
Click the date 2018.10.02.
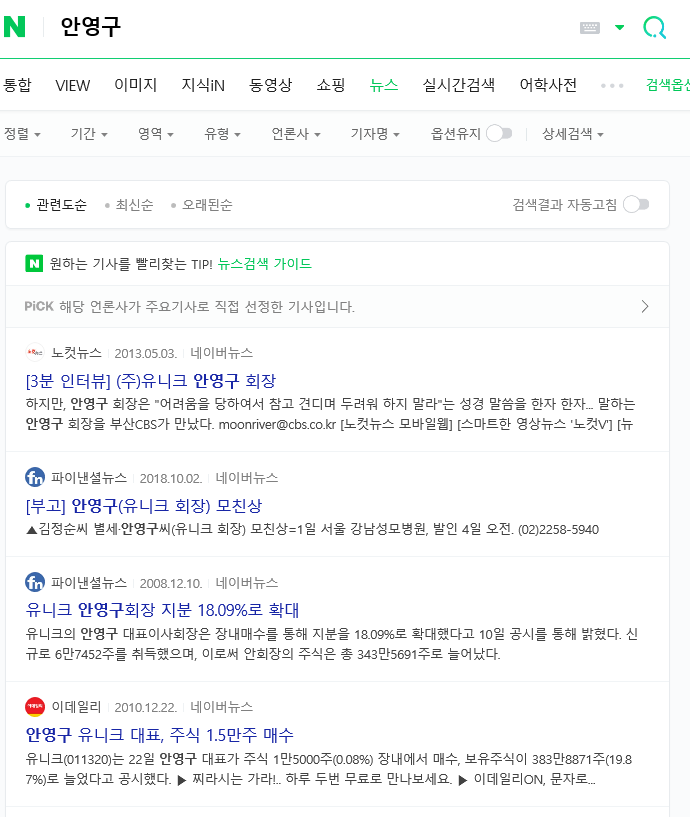(171, 478)
